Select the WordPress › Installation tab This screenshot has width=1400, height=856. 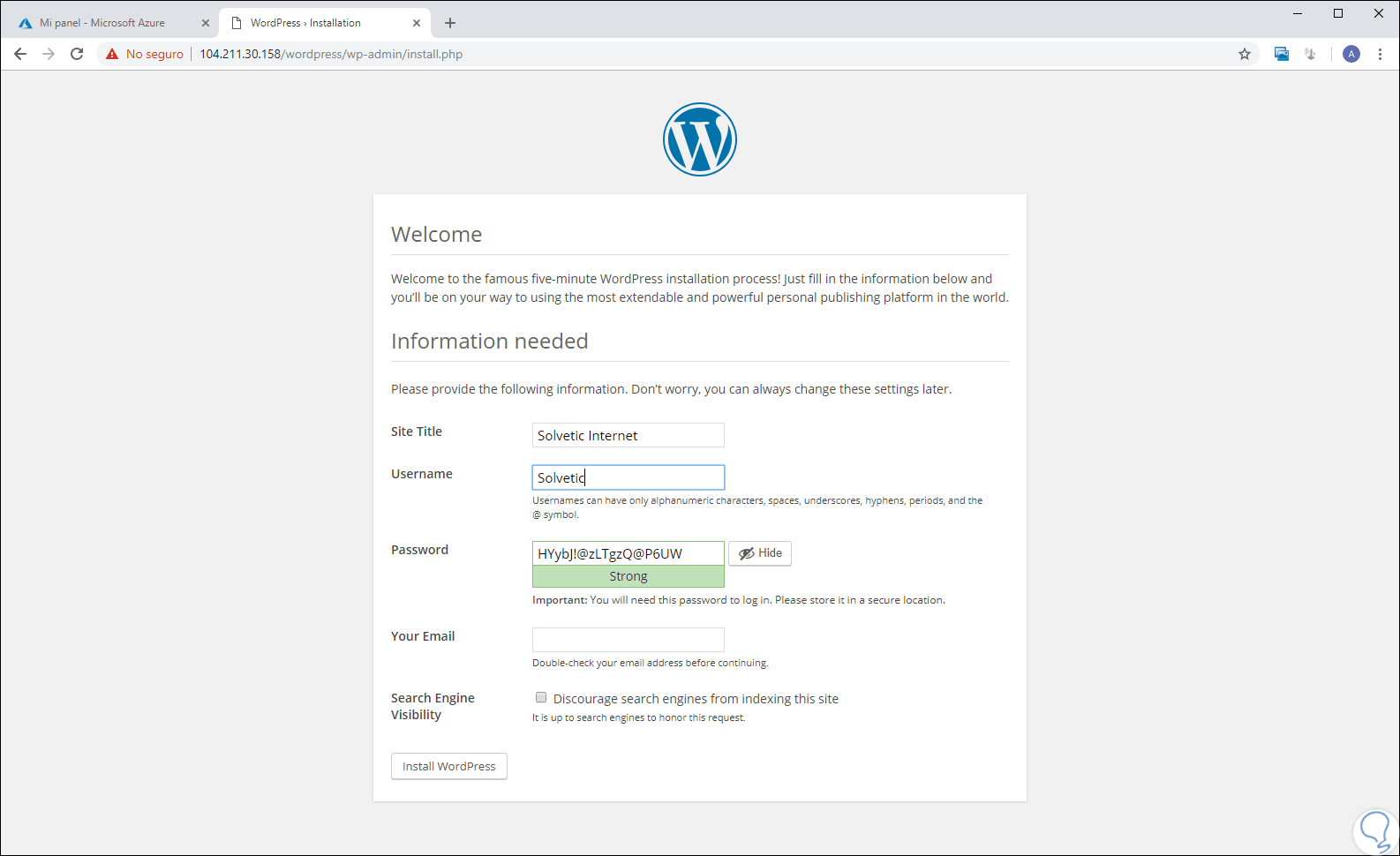click(x=324, y=23)
